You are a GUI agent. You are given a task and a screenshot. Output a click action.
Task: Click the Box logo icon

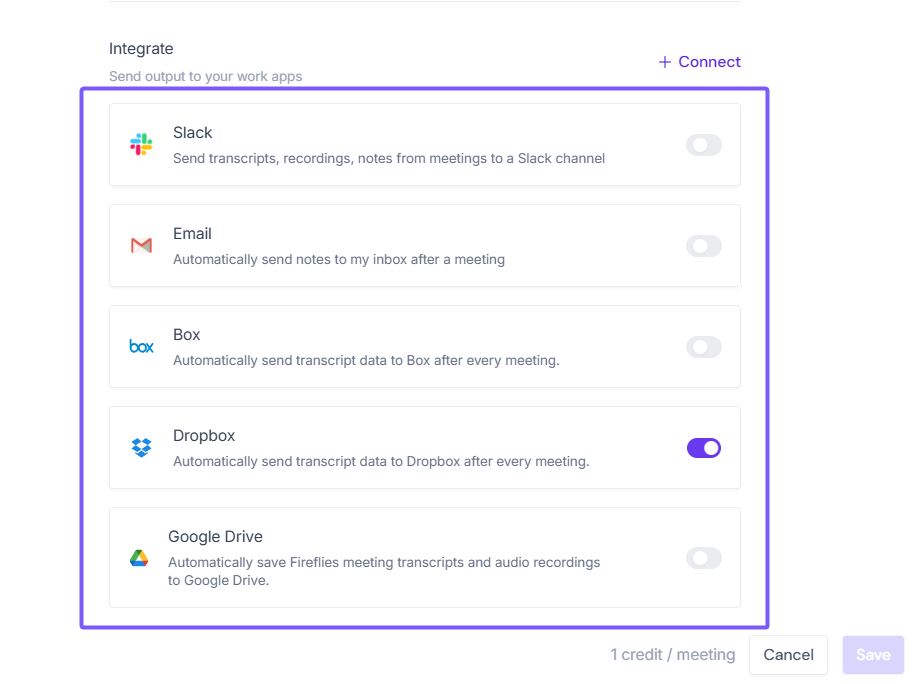[141, 347]
